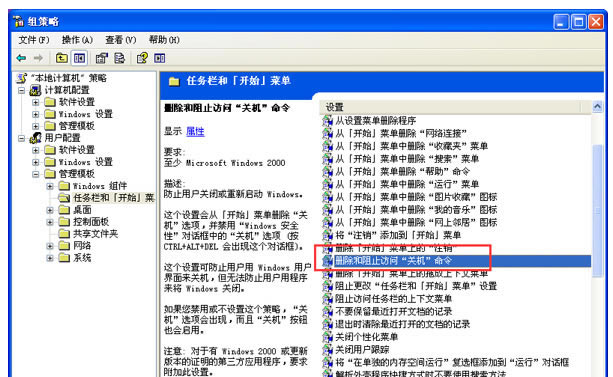Select 将“在单独的内存空间运行”复选框添加到“运行”对话框

[452, 362]
